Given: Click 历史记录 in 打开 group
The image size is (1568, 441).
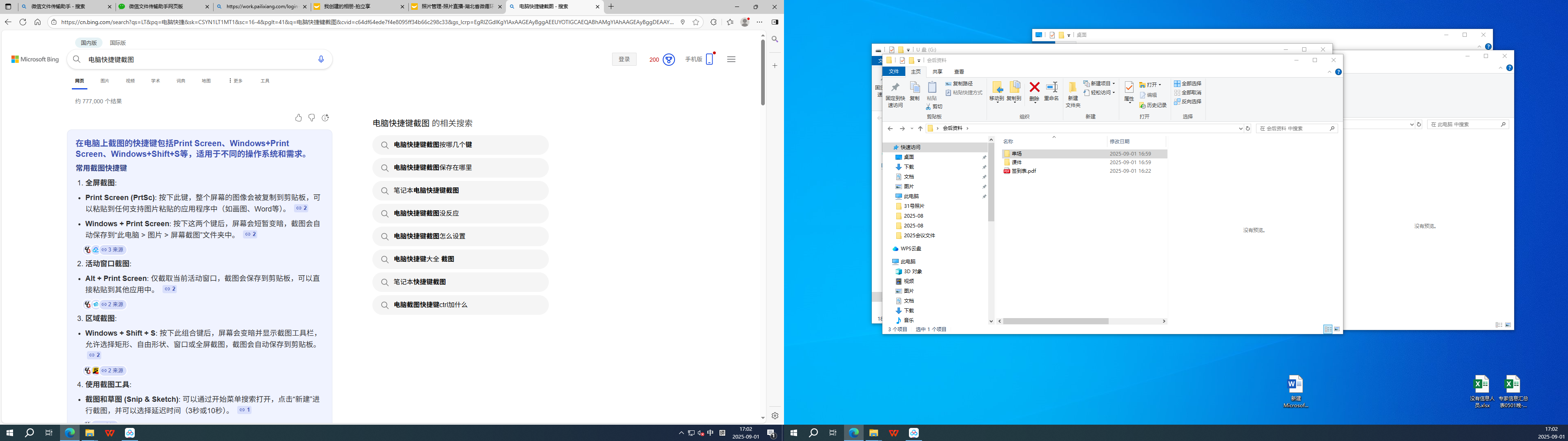Looking at the screenshot, I should (1153, 105).
